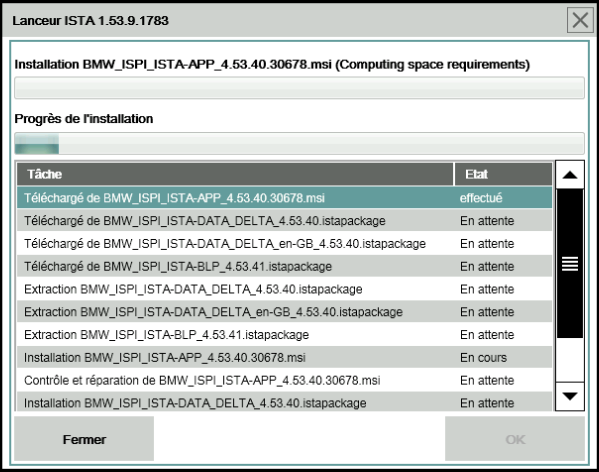Select row Téléchargé de BMW_ISPI_ISTA-DATA_DELTA_4.53.40.istapackage
Screen dimensions: 599x472
point(285,221)
